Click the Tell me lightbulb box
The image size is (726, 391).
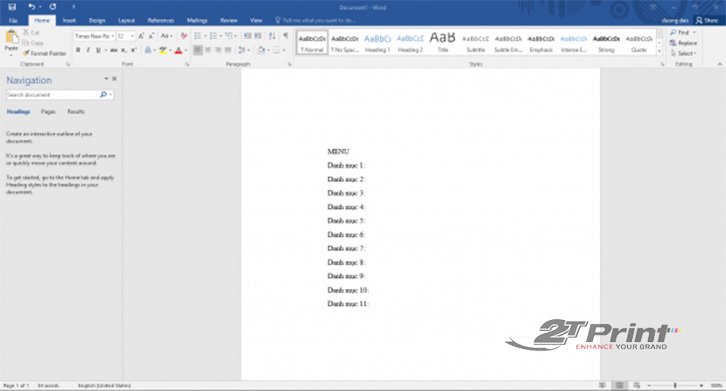315,20
